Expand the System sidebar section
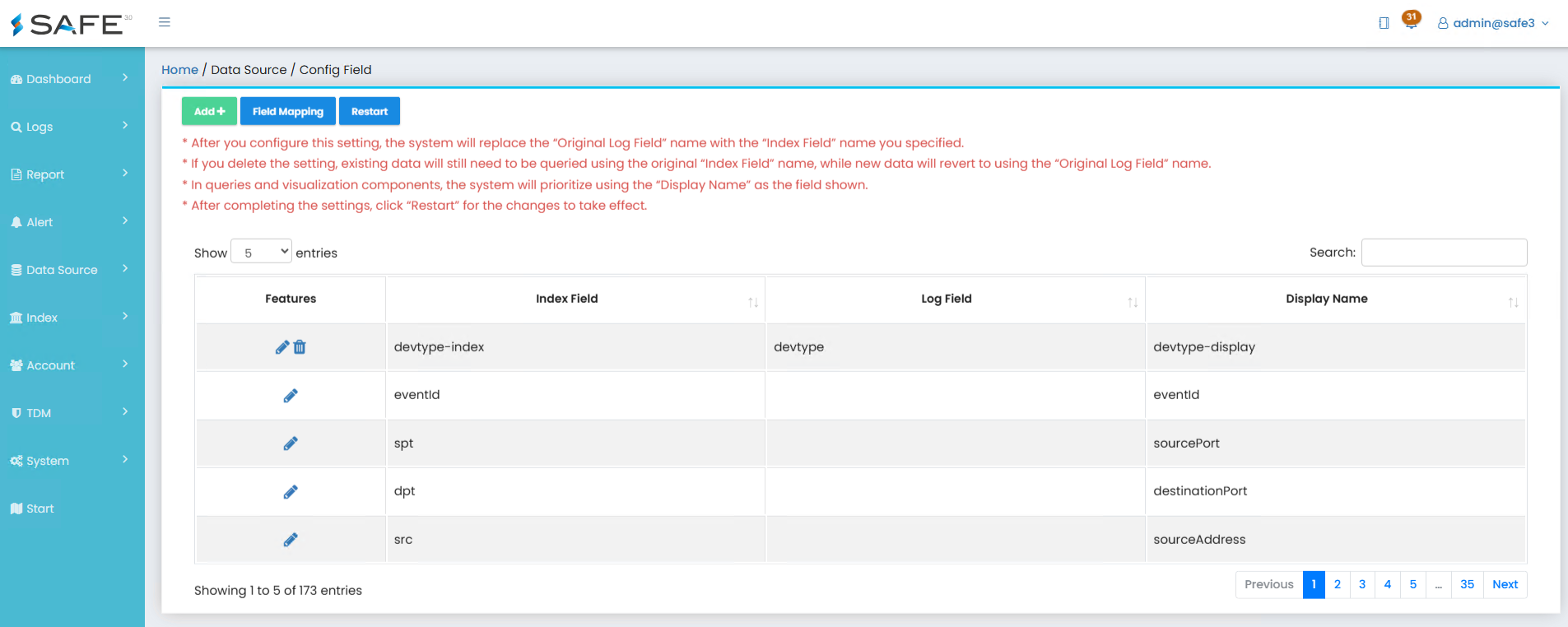The image size is (1568, 627). (72, 461)
